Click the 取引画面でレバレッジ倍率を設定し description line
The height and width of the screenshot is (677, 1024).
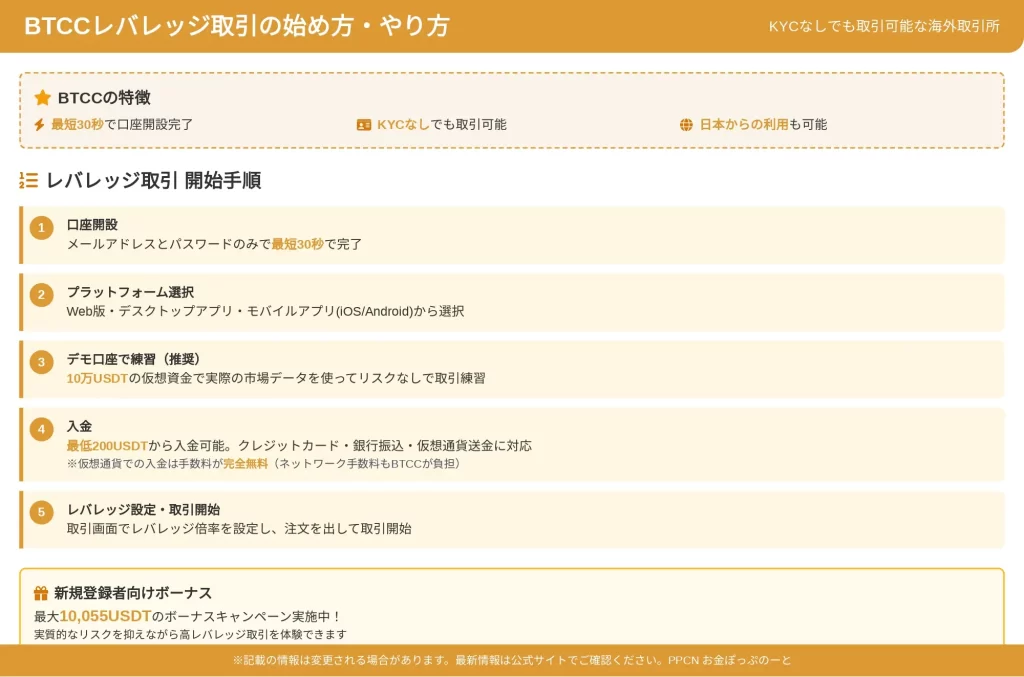coord(239,529)
